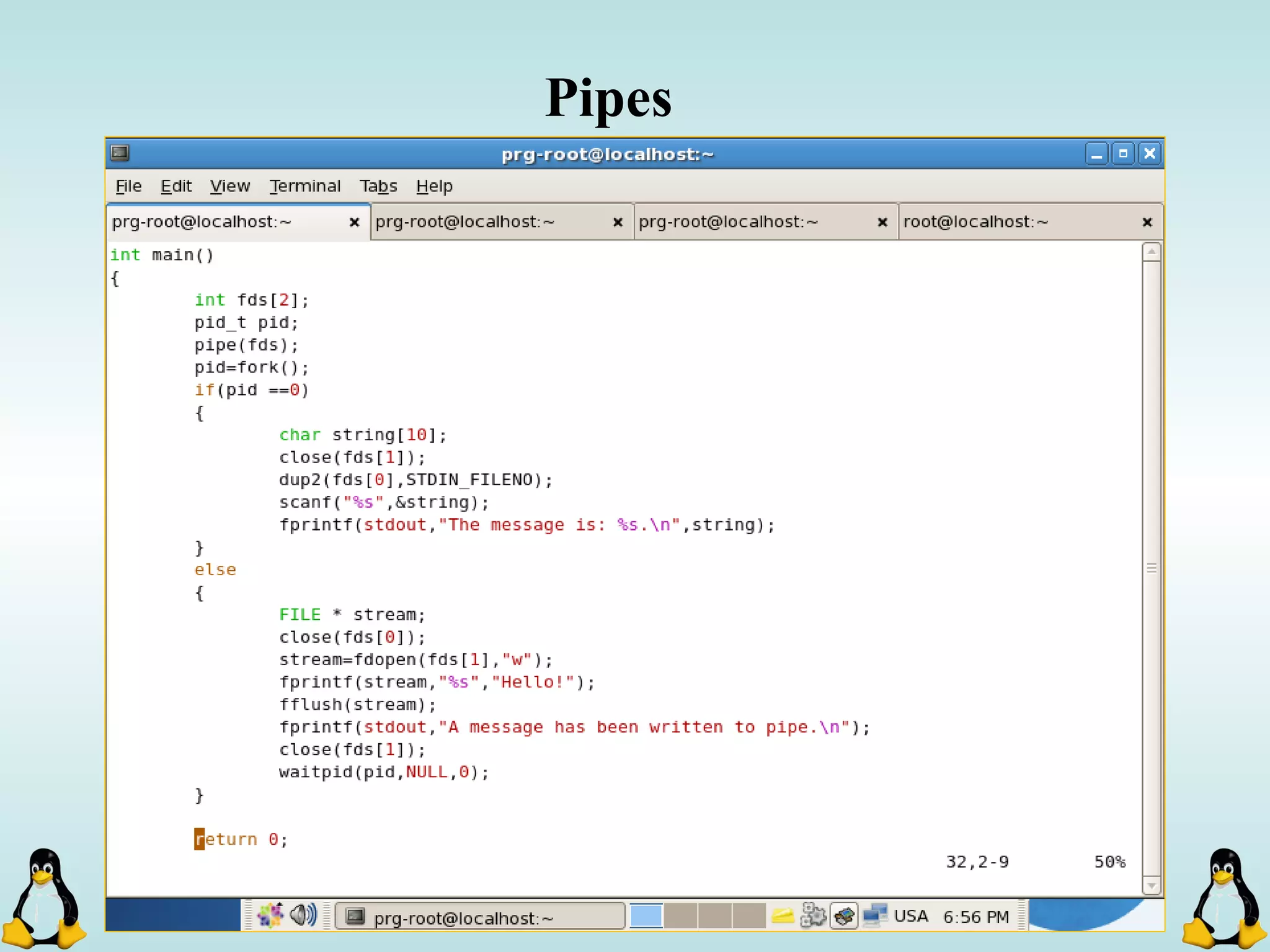Switch to the second workspace
The height and width of the screenshot is (952, 1270).
pyautogui.click(x=681, y=915)
